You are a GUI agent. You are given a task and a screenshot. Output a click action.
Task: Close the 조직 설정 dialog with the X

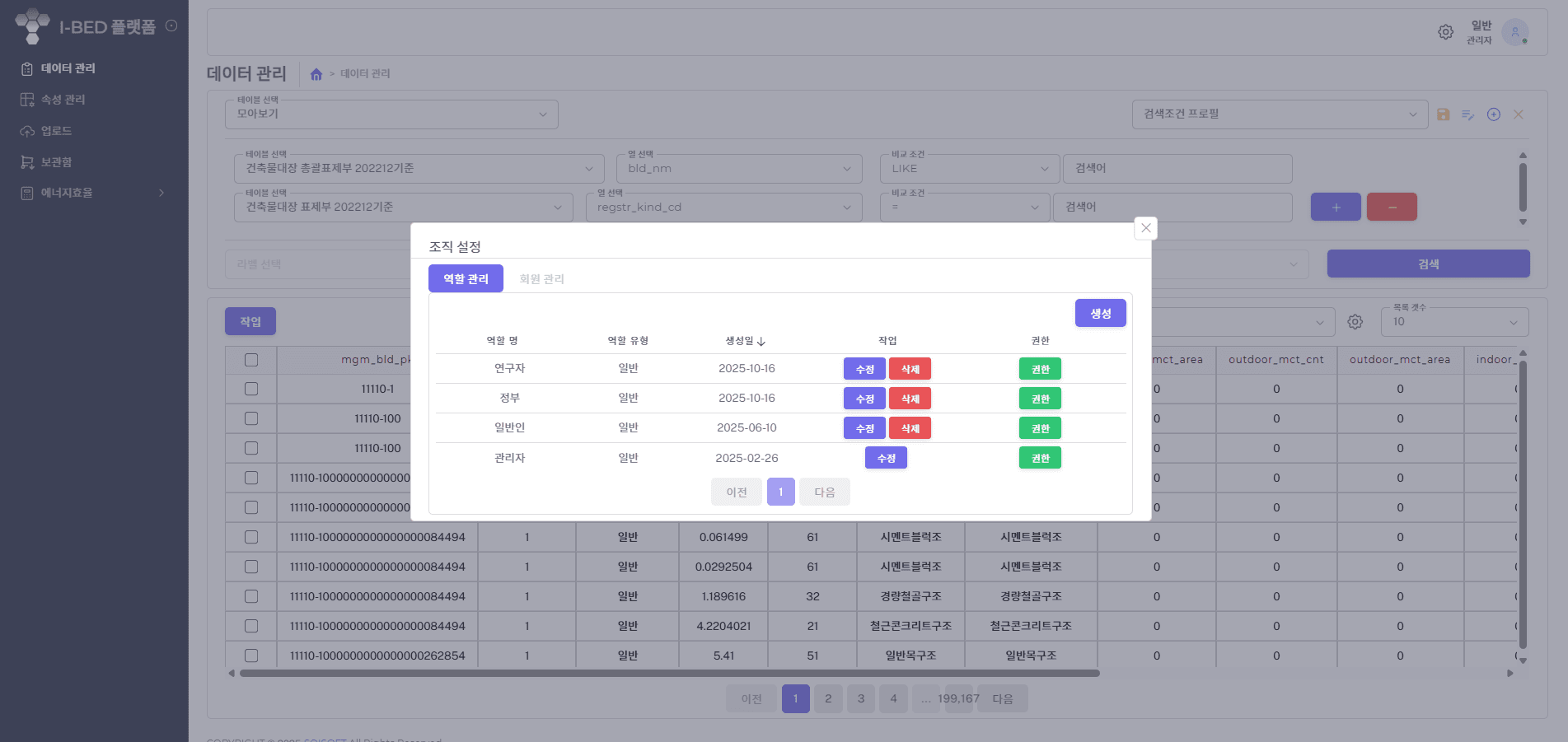[x=1145, y=228]
